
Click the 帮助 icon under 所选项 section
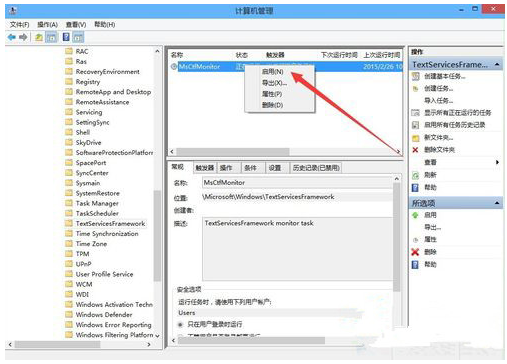415,265
